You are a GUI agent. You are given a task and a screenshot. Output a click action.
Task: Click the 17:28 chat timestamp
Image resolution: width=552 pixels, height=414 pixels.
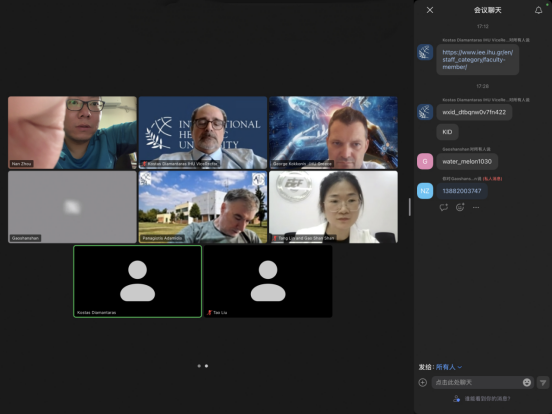point(483,86)
